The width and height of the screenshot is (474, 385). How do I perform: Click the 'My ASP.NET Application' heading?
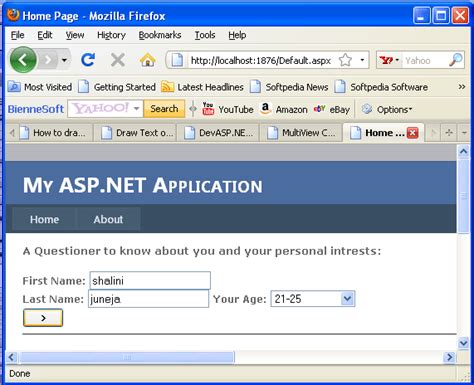(x=143, y=185)
